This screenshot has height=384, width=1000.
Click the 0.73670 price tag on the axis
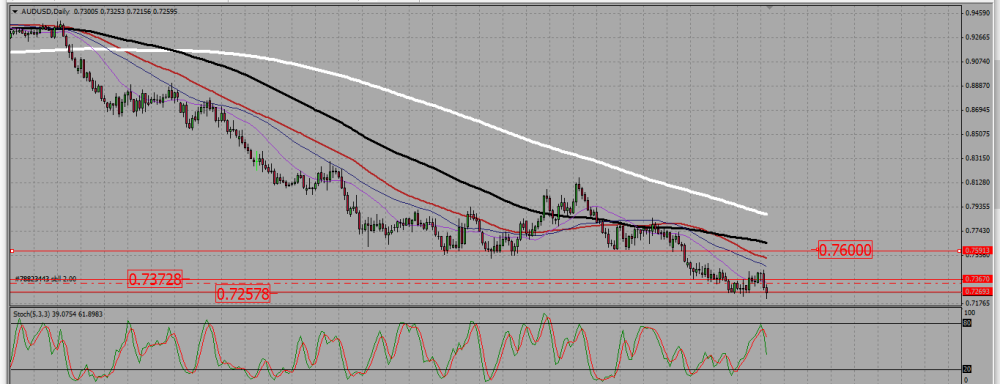click(x=977, y=279)
